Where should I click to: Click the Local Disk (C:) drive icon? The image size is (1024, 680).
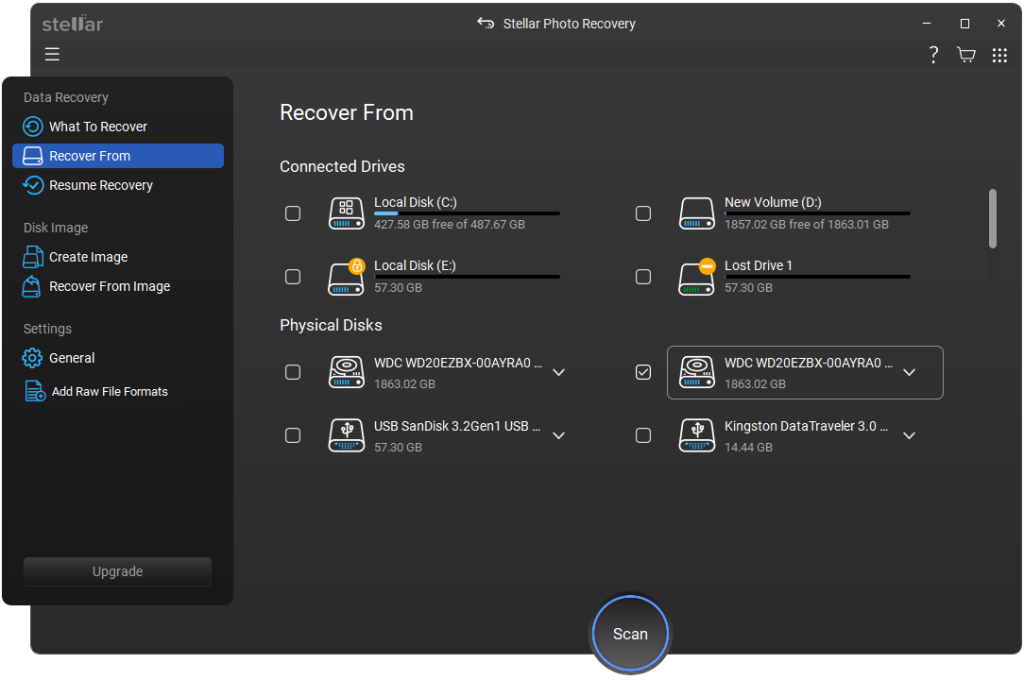(346, 214)
